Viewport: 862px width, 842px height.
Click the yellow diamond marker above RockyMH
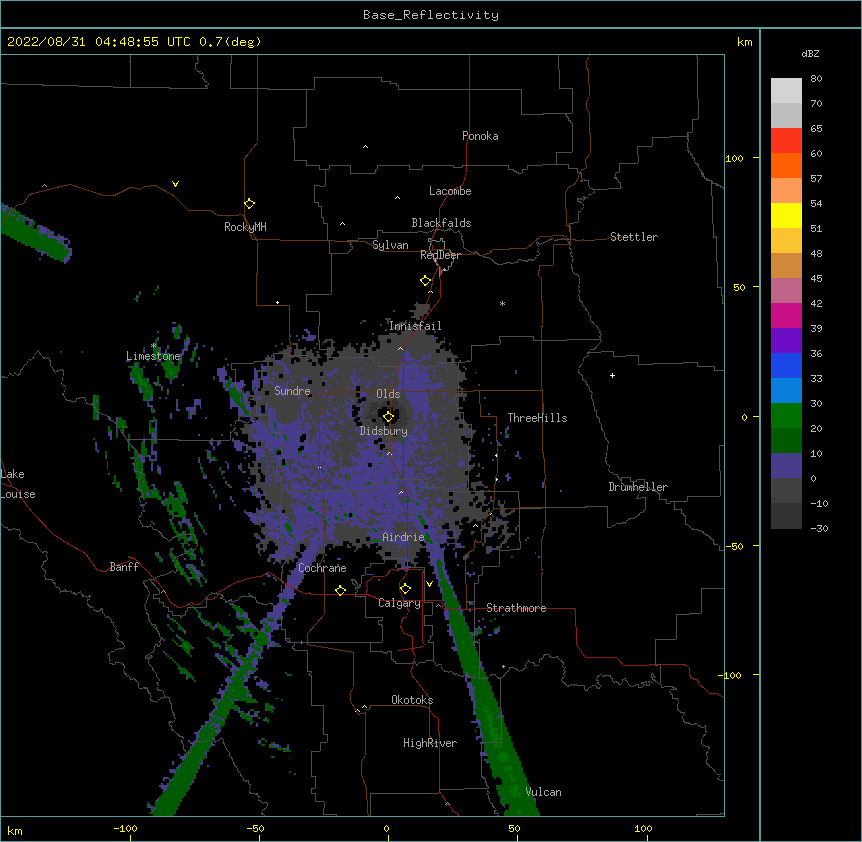coord(249,204)
